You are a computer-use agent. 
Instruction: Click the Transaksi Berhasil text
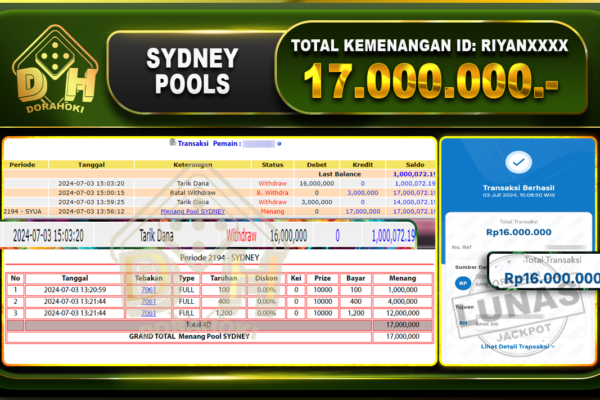518,188
